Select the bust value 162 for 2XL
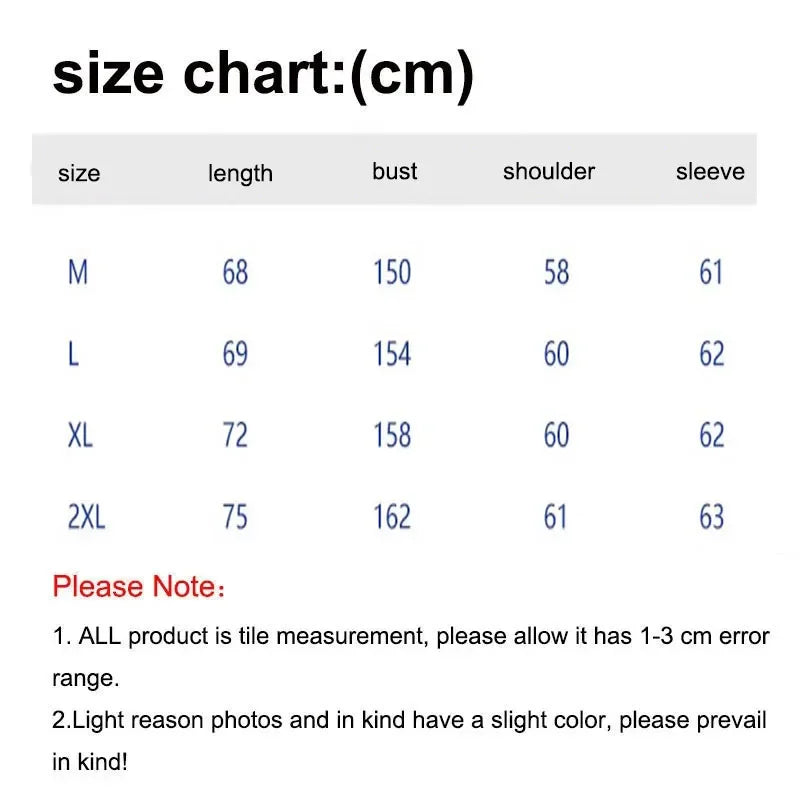Screen dimensions: 800x800 (392, 517)
